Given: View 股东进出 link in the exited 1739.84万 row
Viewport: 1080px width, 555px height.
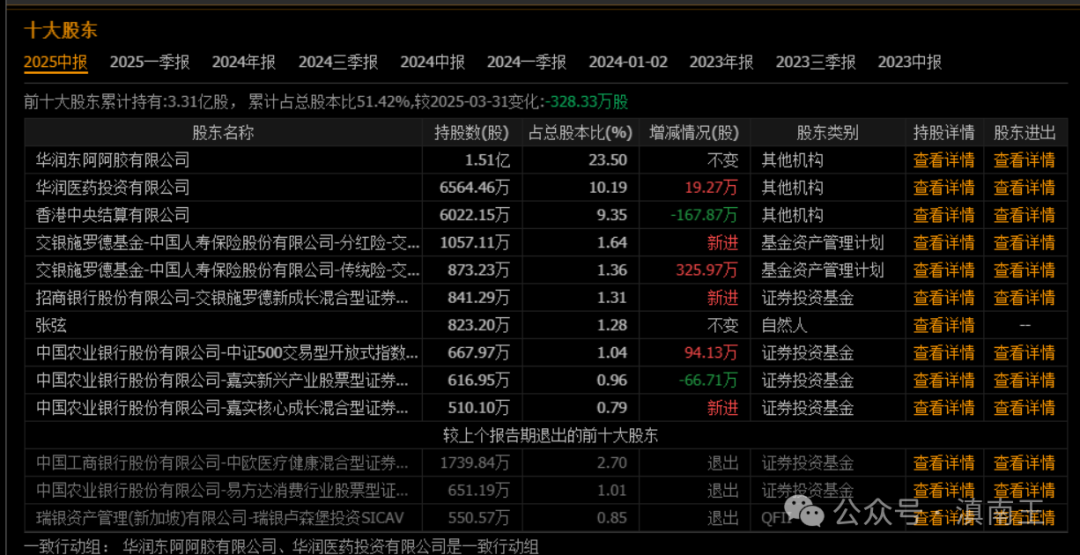Looking at the screenshot, I should 1024,463.
